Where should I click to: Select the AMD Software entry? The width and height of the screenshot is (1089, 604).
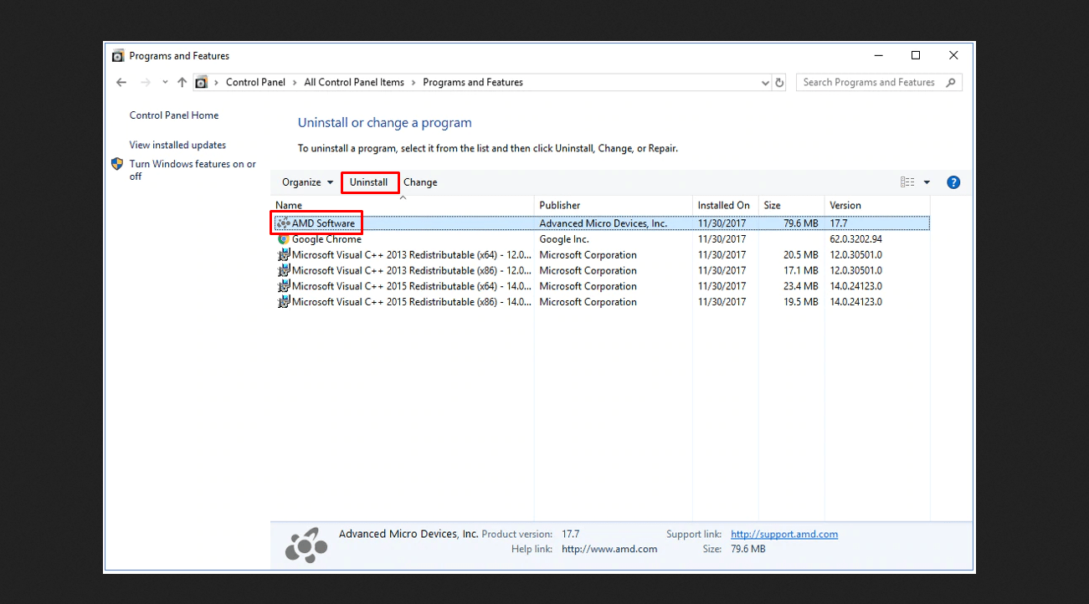[601, 224]
